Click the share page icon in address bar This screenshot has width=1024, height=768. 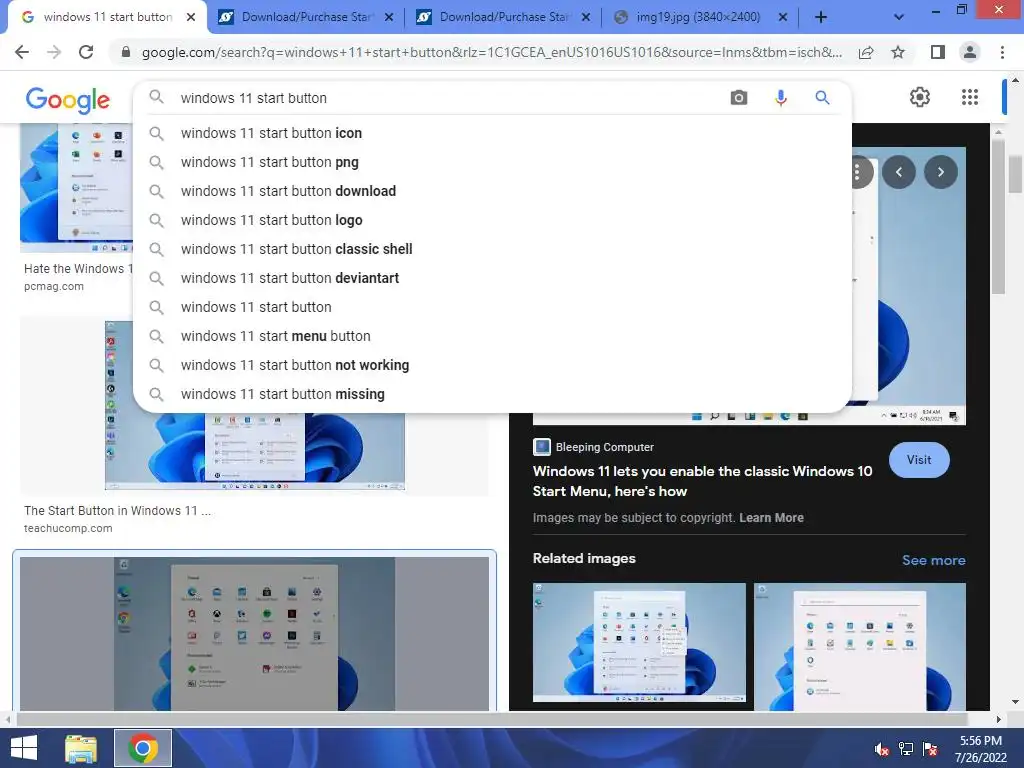pos(866,52)
